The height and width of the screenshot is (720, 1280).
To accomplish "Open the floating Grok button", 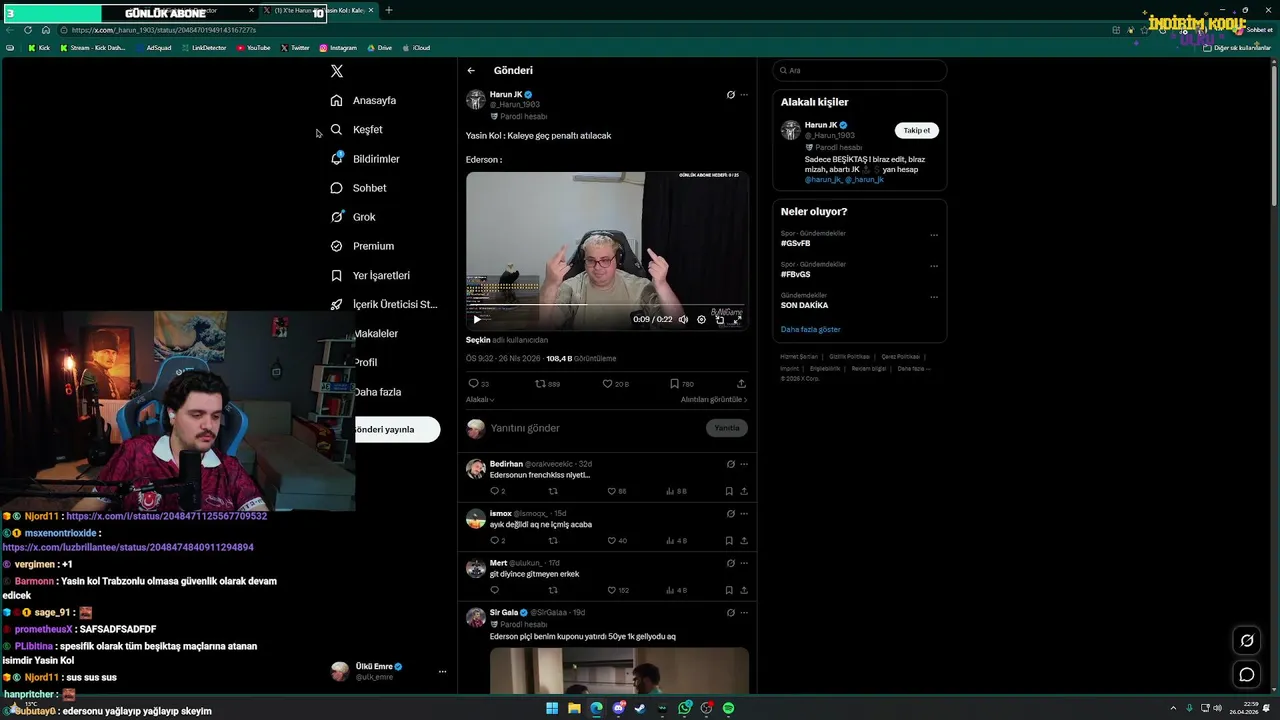I will pyautogui.click(x=1247, y=641).
